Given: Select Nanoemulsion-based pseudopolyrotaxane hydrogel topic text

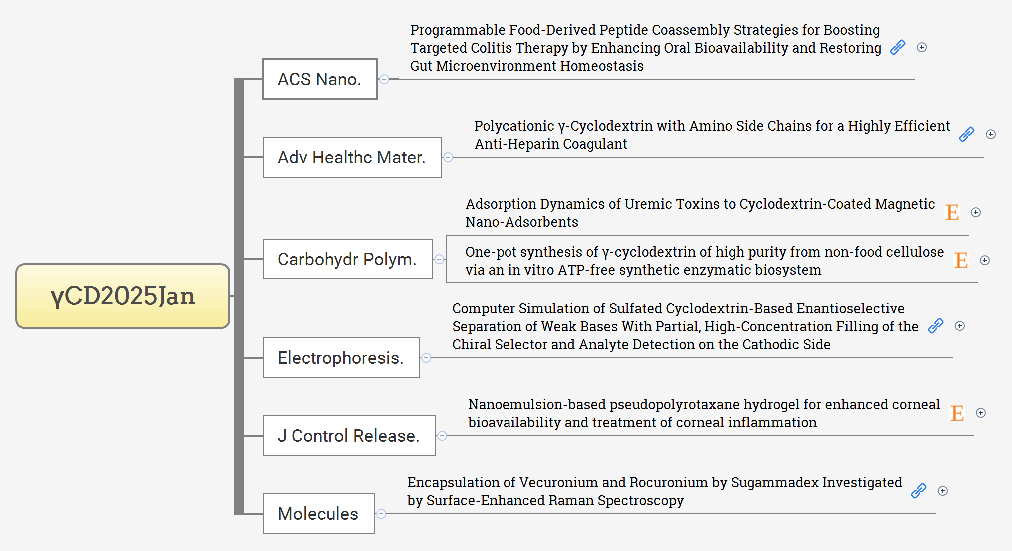Looking at the screenshot, I should point(704,414).
